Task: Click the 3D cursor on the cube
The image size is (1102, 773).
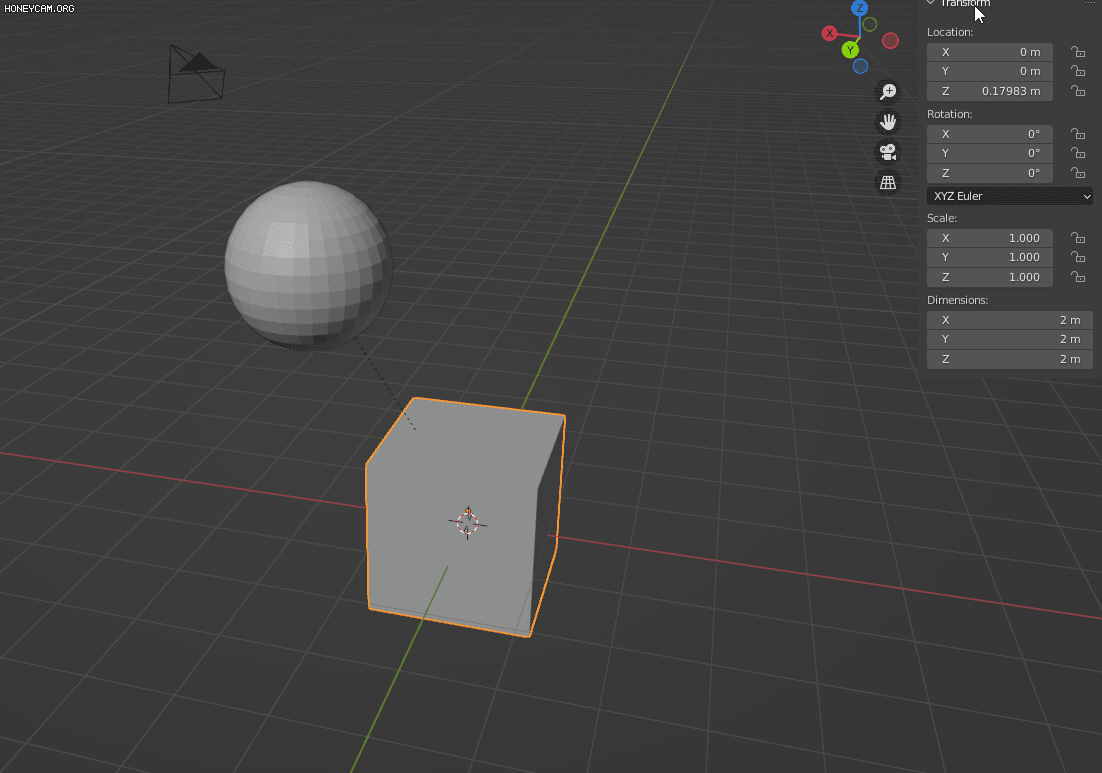Action: pos(467,523)
